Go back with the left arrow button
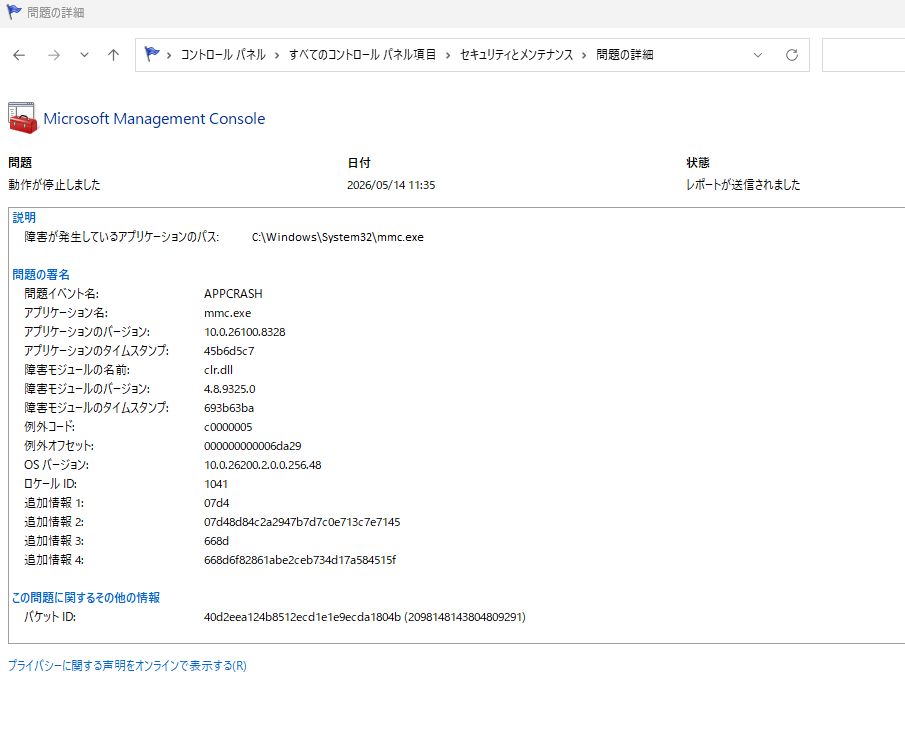905x731 pixels. [19, 55]
